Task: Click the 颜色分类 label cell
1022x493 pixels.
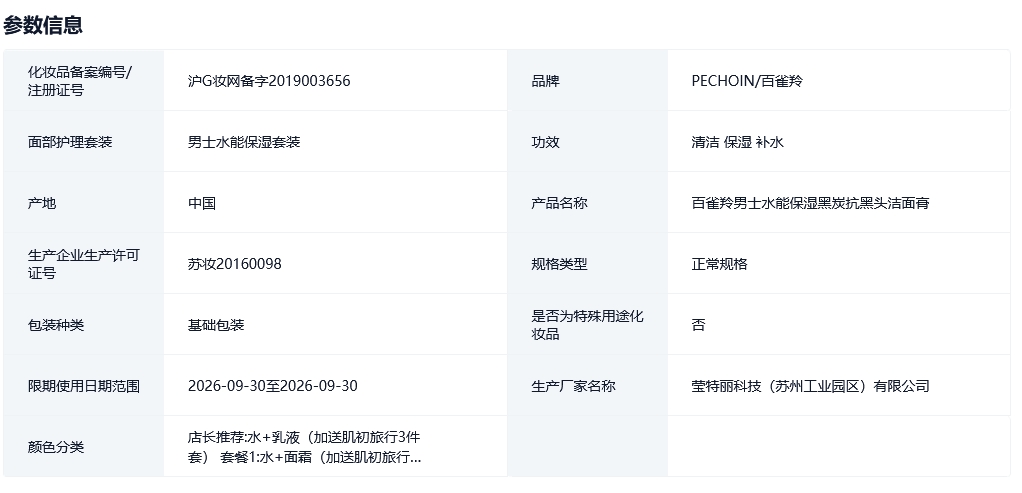Action: click(56, 447)
